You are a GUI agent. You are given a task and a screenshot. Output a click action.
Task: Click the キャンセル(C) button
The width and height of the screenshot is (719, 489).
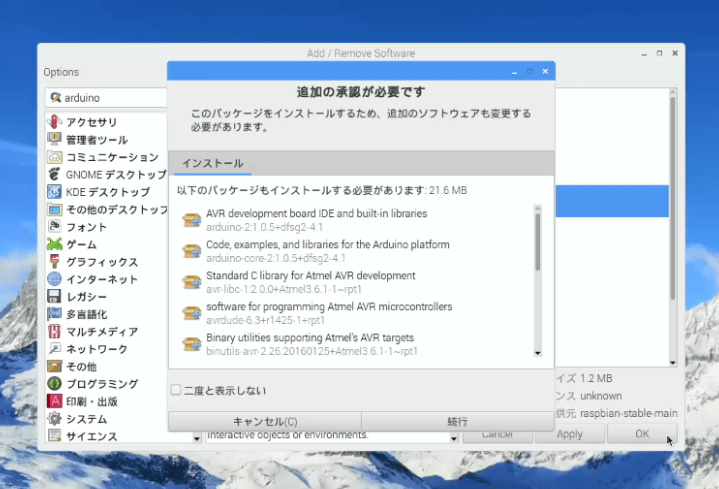265,421
